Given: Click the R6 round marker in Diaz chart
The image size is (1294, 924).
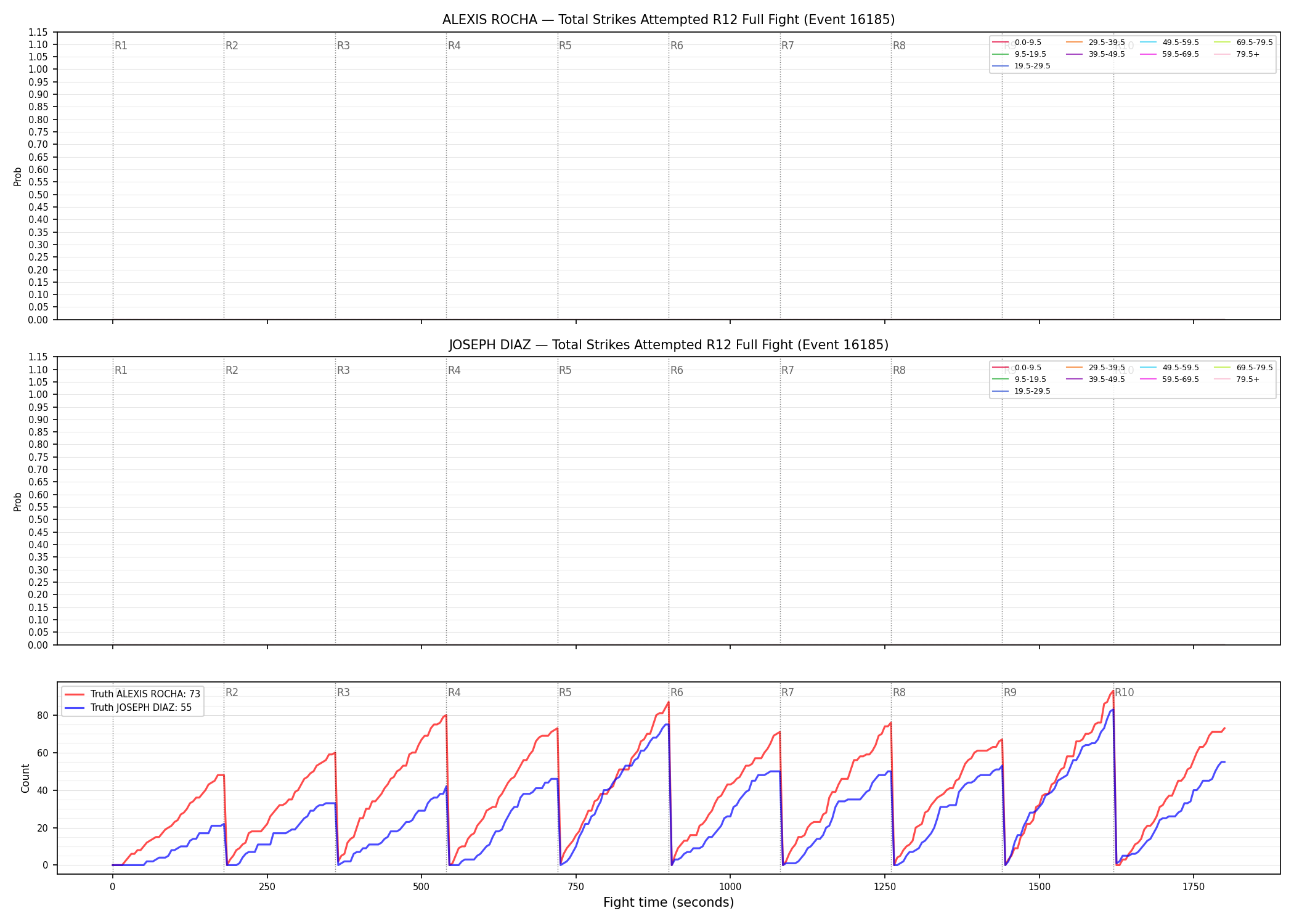Looking at the screenshot, I should point(677,370).
